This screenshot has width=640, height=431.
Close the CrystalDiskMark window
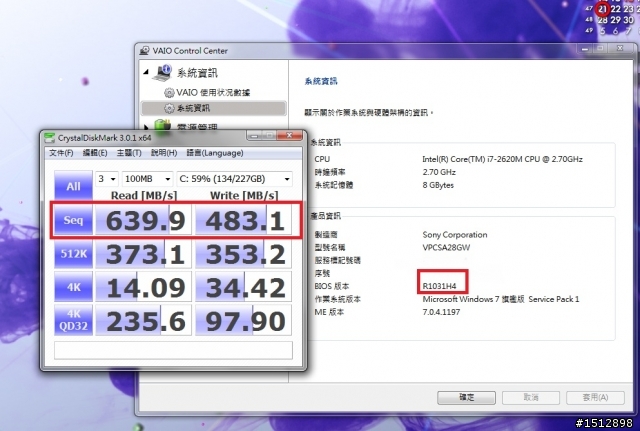289,136
